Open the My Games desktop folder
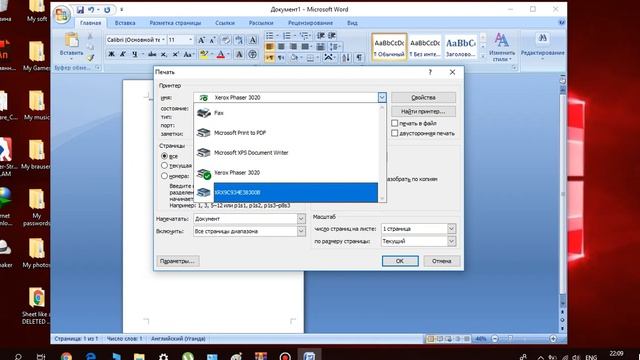Viewport: 640px width, 360px height. pos(36,56)
